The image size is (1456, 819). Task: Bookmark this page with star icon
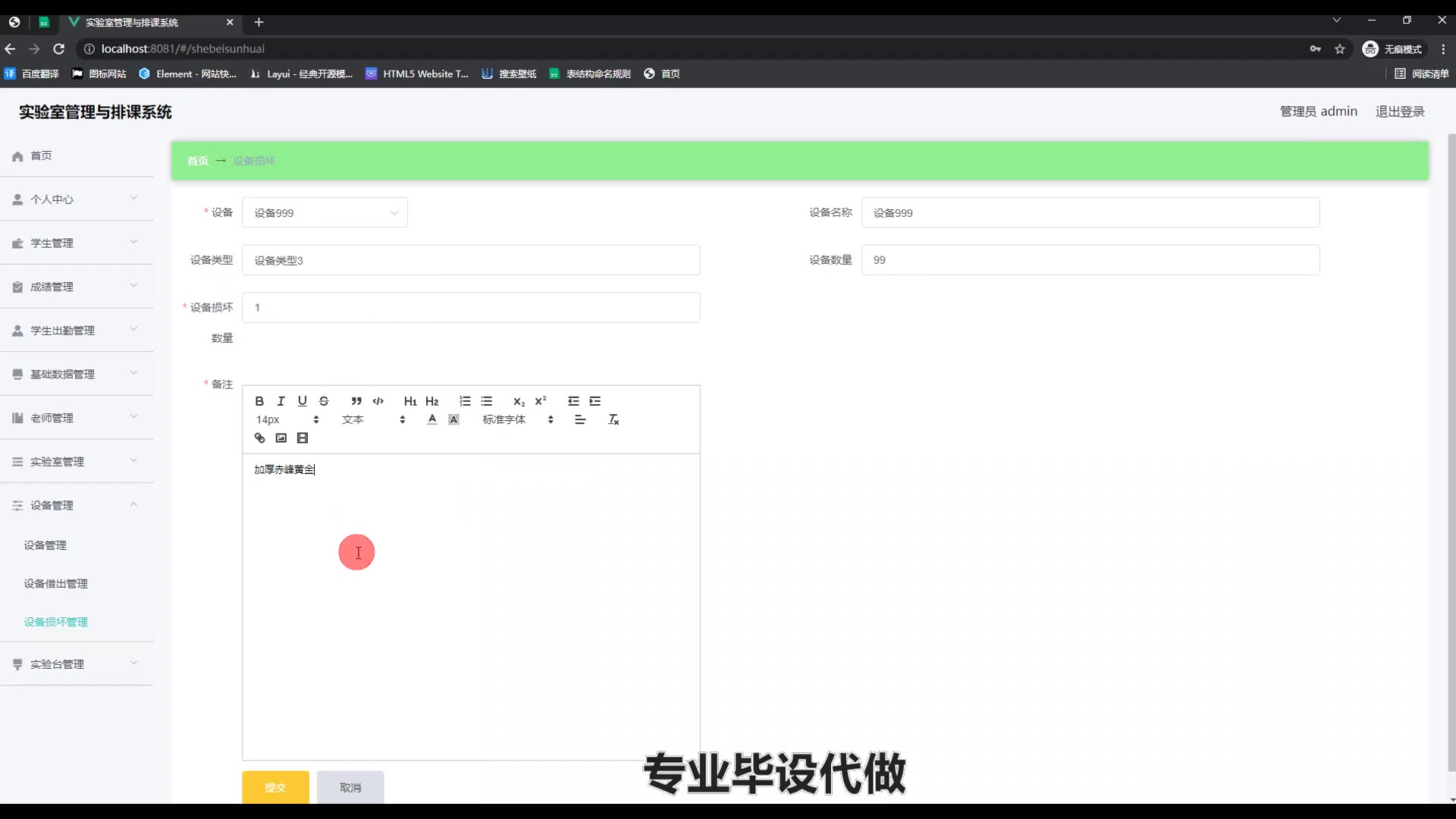(1340, 49)
